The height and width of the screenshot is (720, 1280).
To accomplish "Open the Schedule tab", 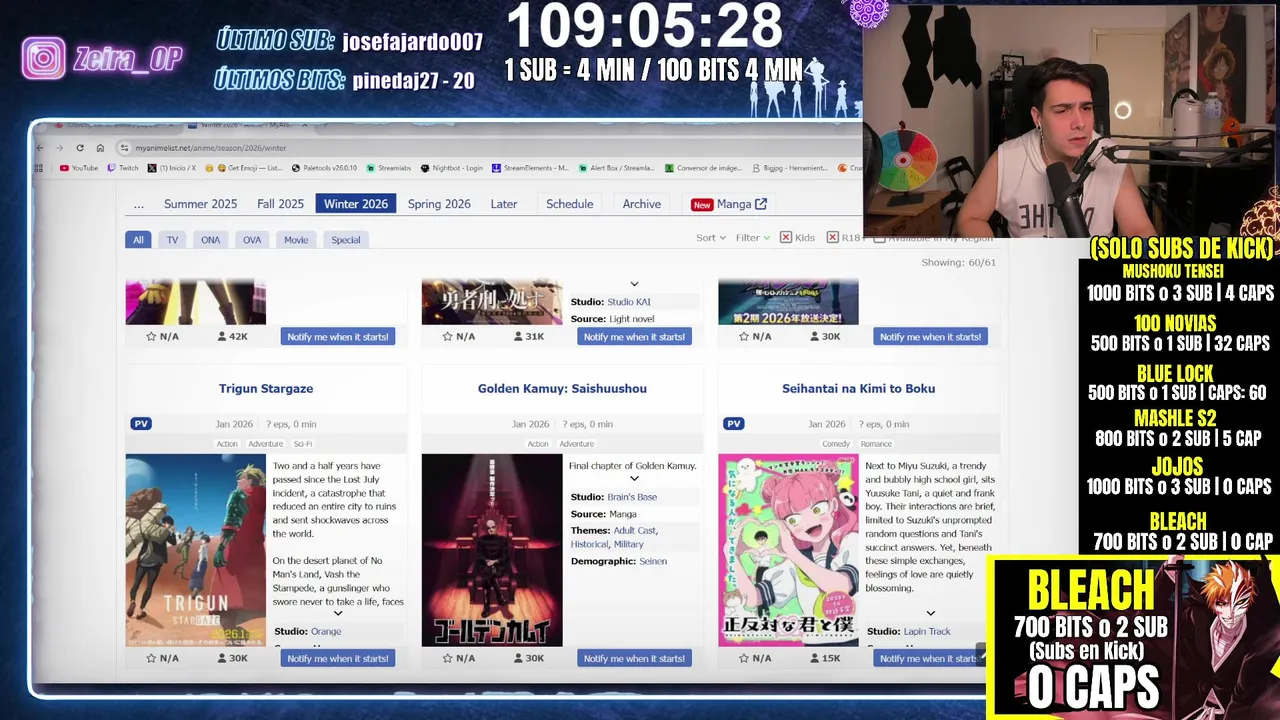I will click(x=570, y=204).
